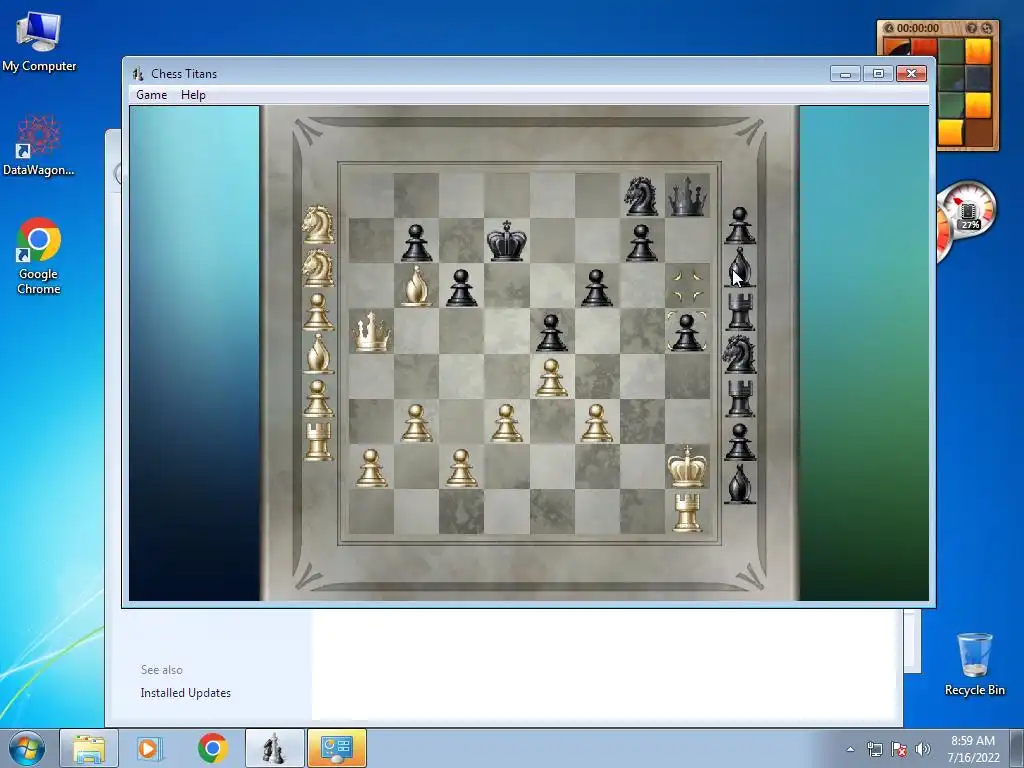Click the volume speaker tray icon

[923, 749]
